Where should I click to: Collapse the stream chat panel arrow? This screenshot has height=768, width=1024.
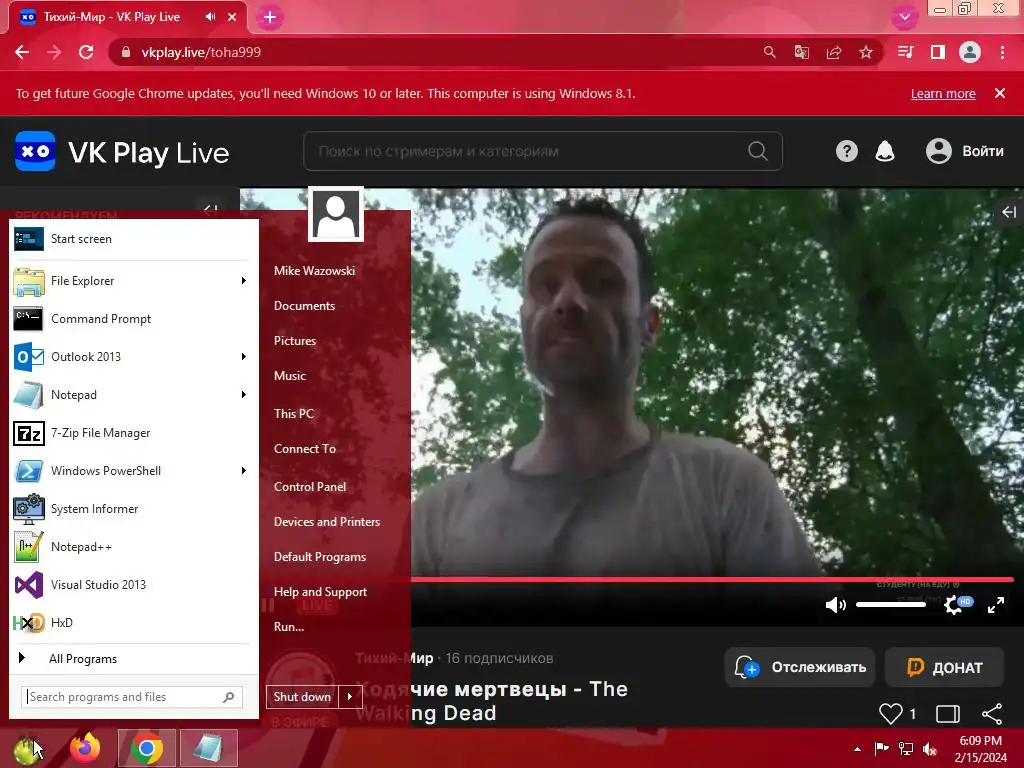tap(1009, 212)
